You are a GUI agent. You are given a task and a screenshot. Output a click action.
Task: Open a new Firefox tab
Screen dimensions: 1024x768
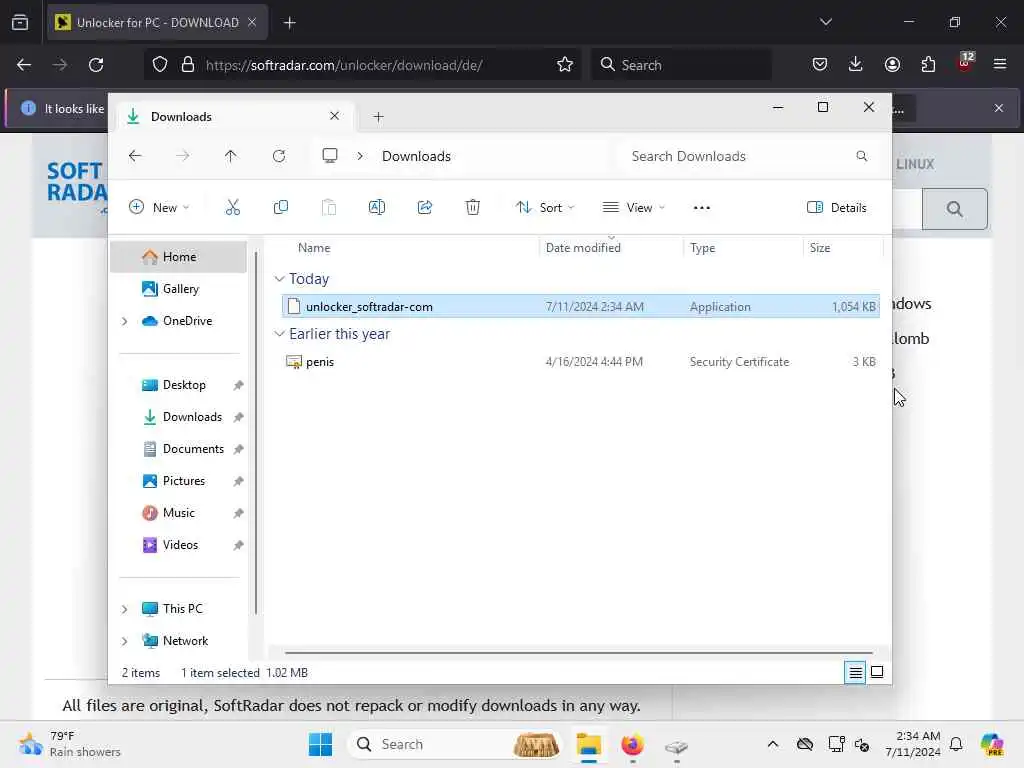click(x=289, y=22)
